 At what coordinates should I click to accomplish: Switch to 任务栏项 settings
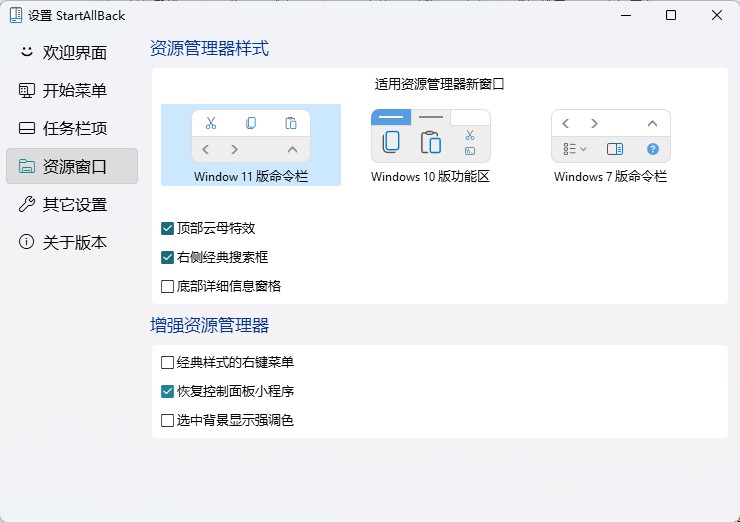[72, 128]
